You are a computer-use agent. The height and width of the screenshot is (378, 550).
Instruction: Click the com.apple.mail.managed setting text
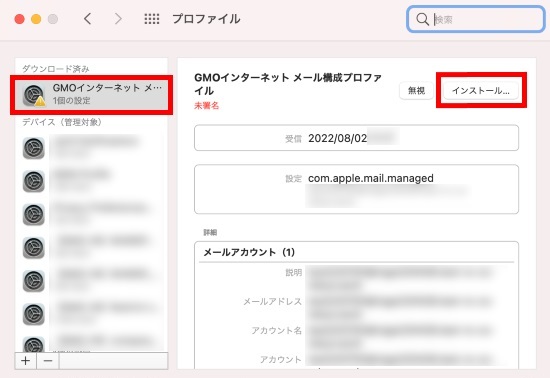pyautogui.click(x=371, y=178)
